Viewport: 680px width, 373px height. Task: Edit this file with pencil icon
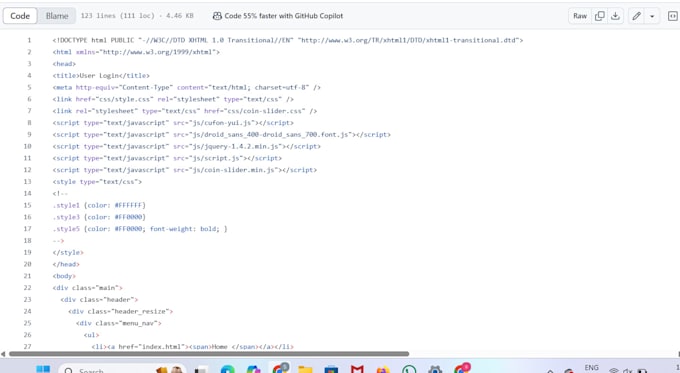click(x=636, y=16)
